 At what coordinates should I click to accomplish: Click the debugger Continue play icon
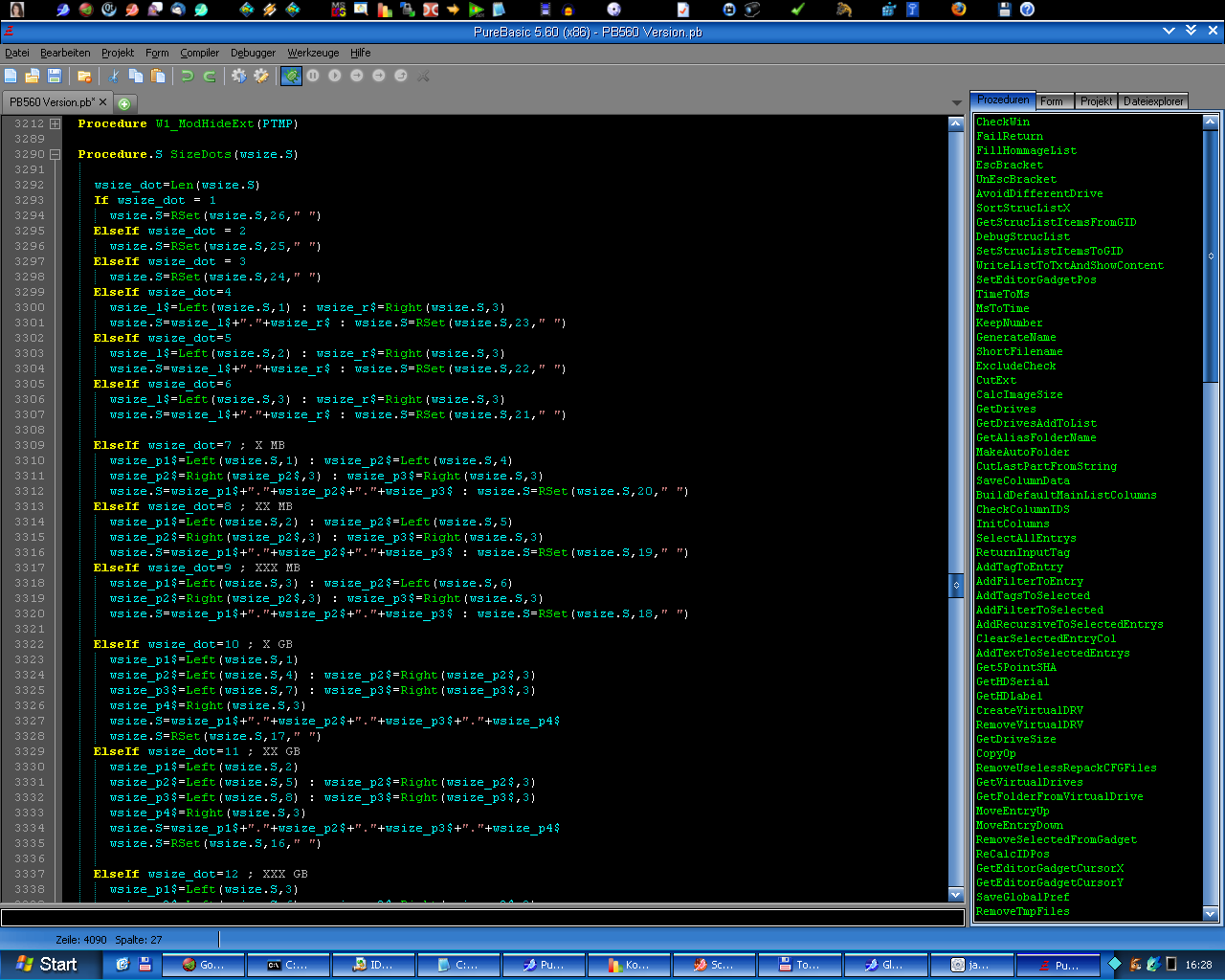[335, 76]
